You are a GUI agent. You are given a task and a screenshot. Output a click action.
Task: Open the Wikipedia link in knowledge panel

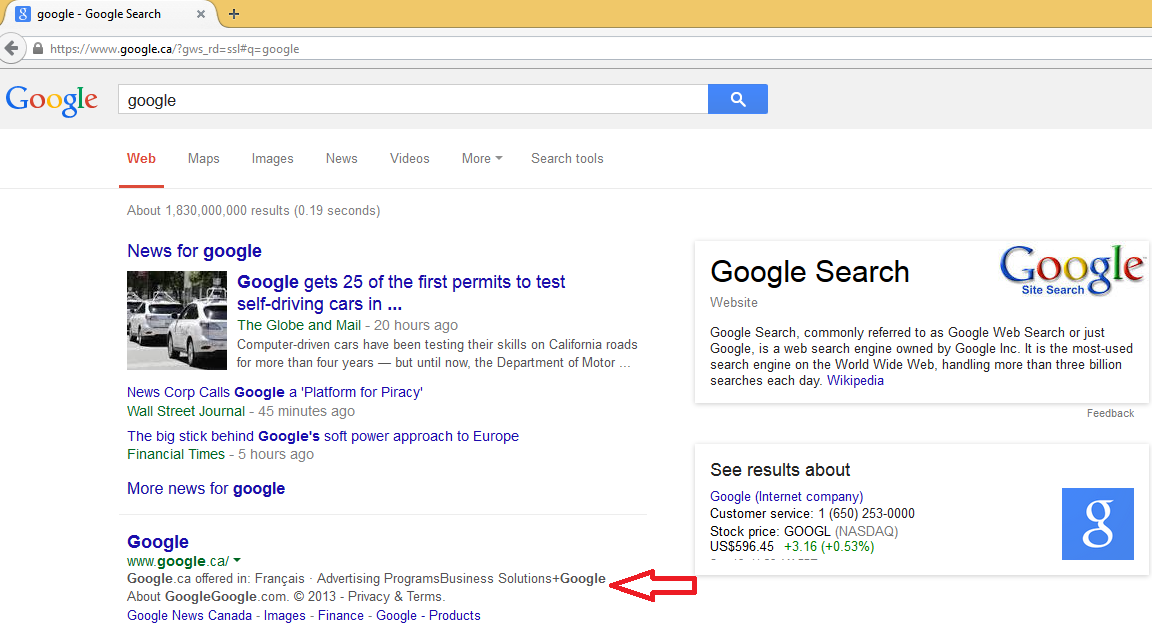pos(855,381)
